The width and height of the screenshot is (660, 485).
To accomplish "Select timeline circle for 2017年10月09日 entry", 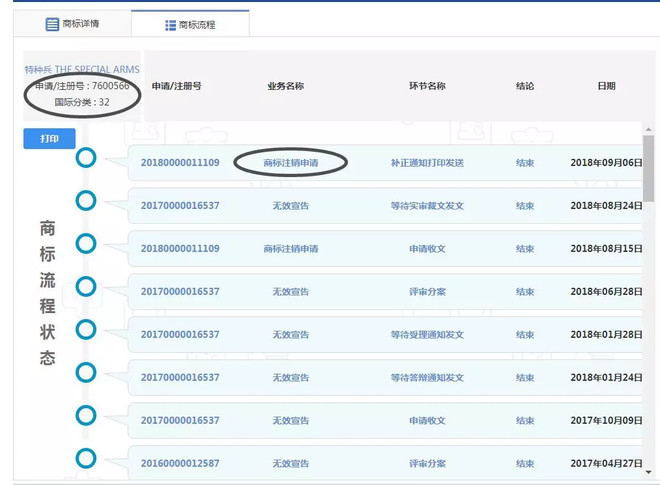I will click(x=86, y=416).
